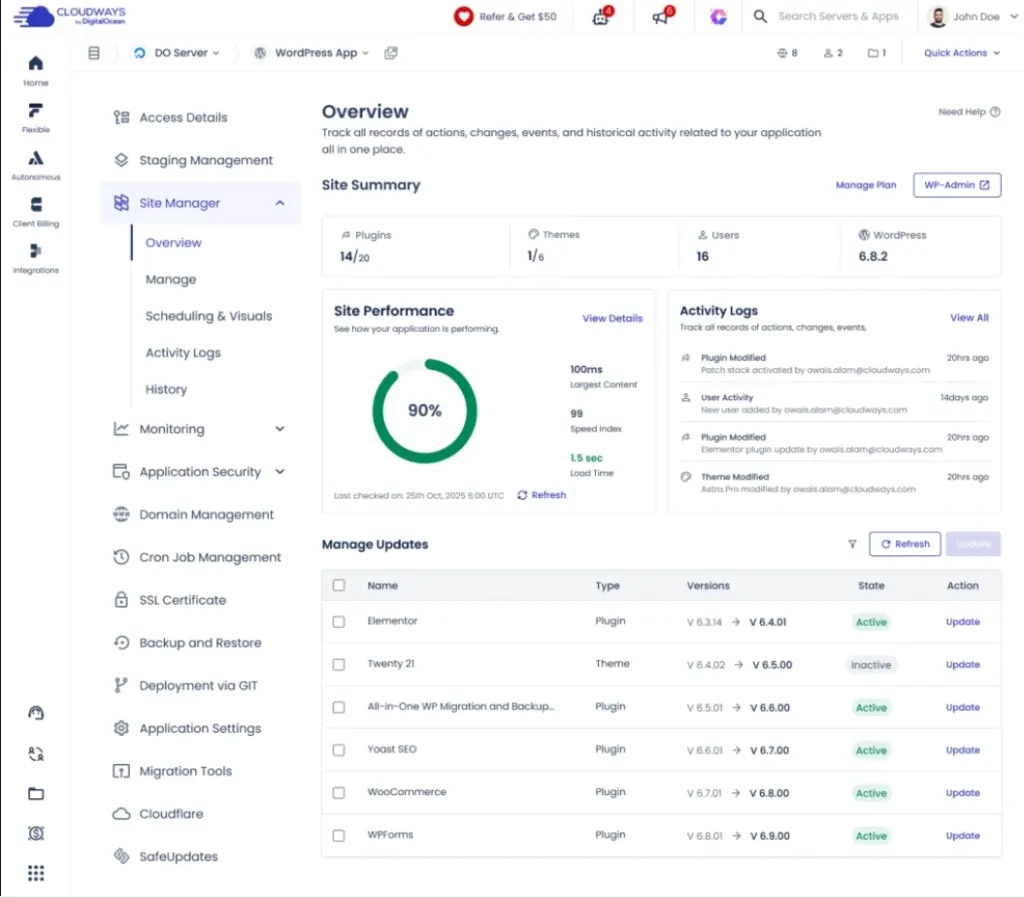Check the WPForms row checkbox
The height and width of the screenshot is (898, 1024).
[338, 835]
